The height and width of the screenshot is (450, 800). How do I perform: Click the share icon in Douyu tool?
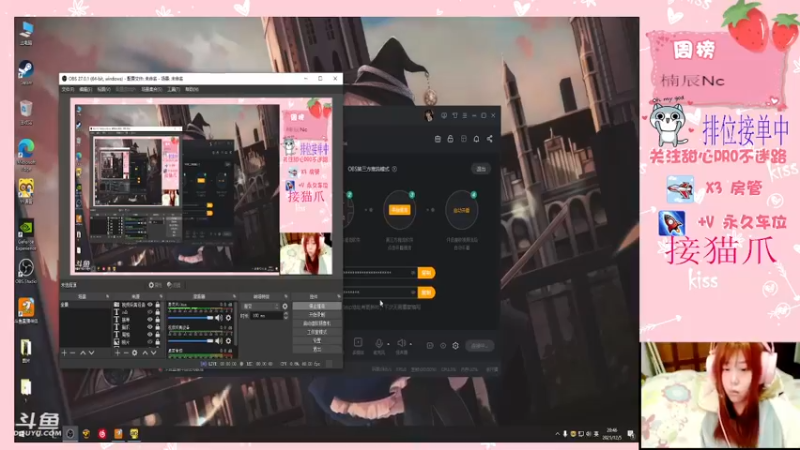pyautogui.click(x=489, y=139)
